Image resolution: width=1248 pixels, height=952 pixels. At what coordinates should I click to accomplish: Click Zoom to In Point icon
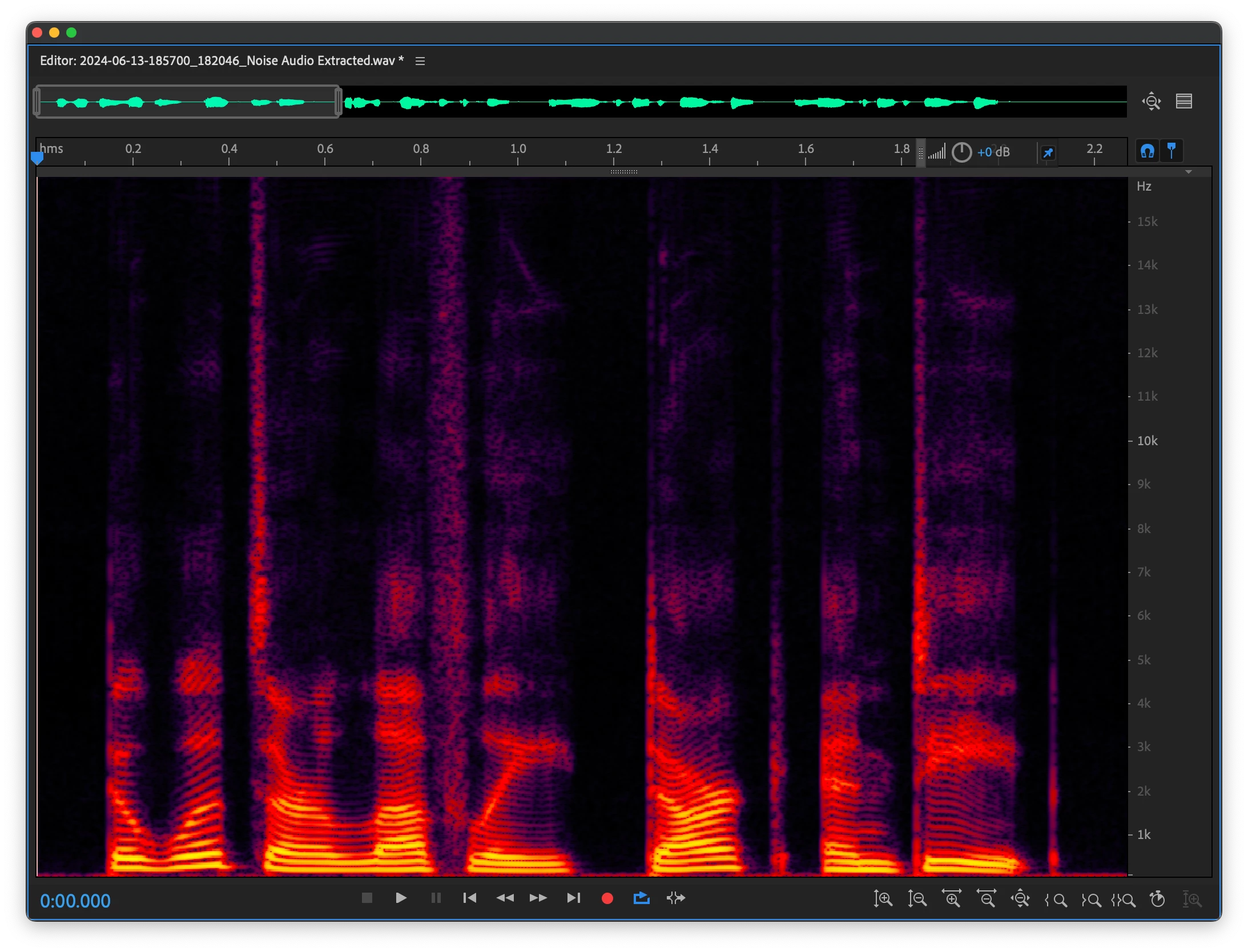click(x=1056, y=900)
